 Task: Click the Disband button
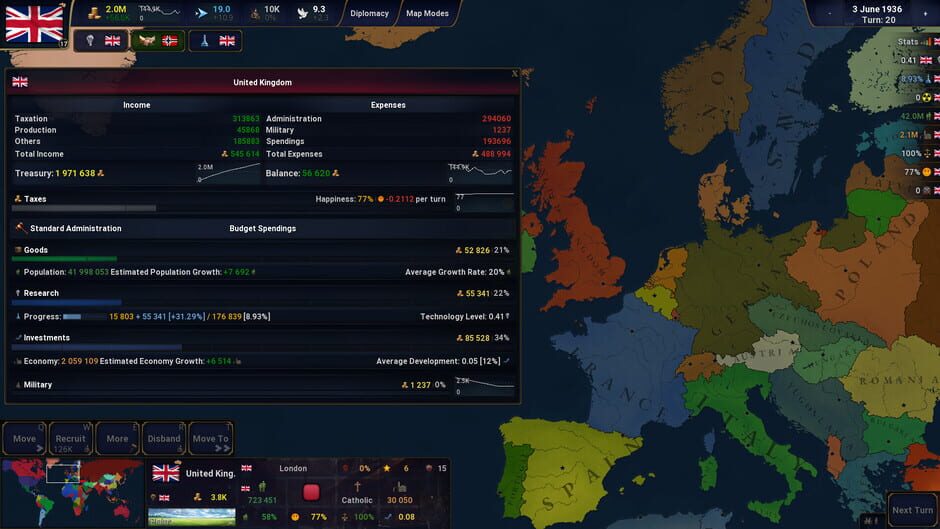click(164, 438)
